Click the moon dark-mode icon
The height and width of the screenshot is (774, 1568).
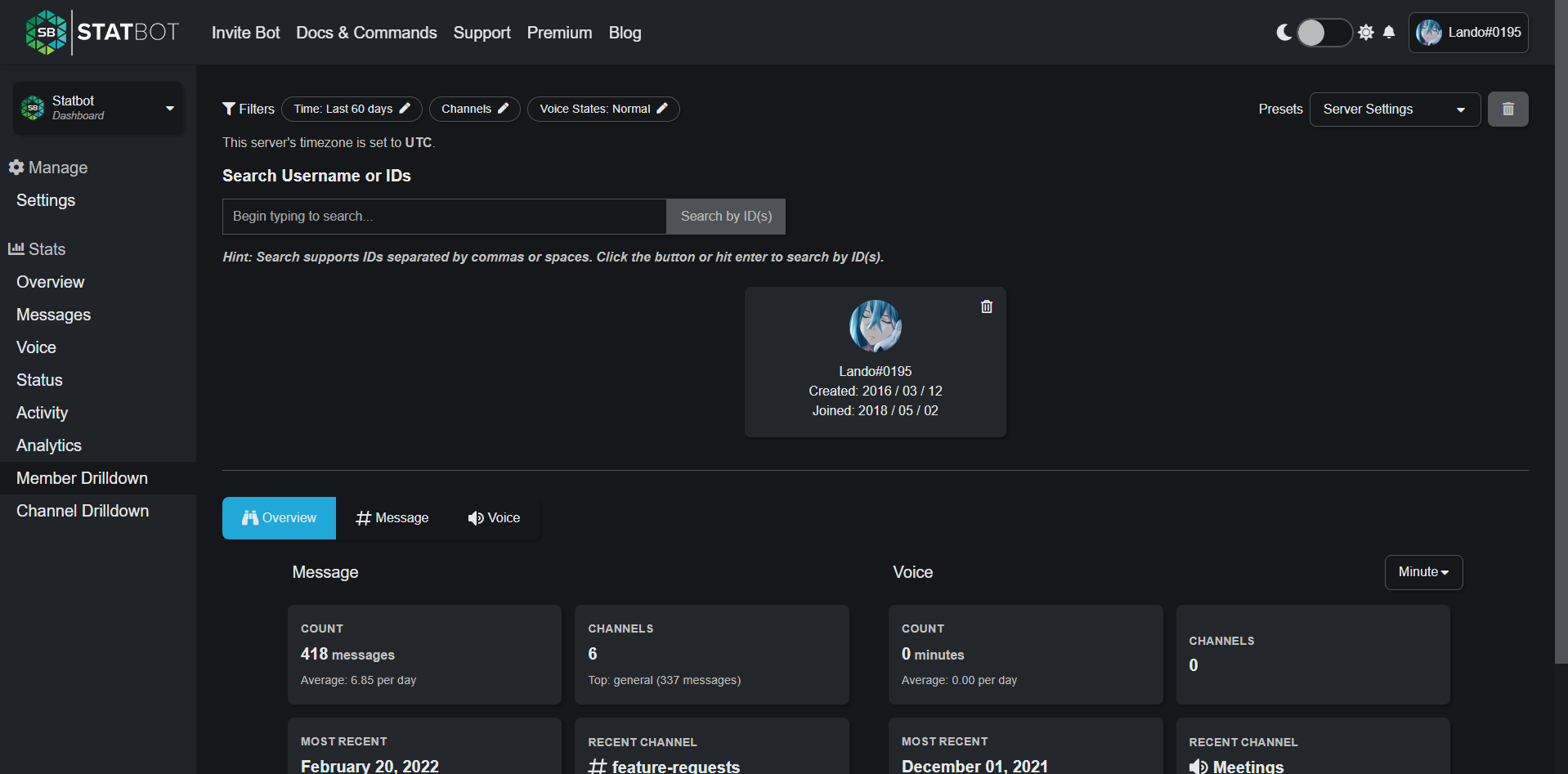(x=1284, y=33)
